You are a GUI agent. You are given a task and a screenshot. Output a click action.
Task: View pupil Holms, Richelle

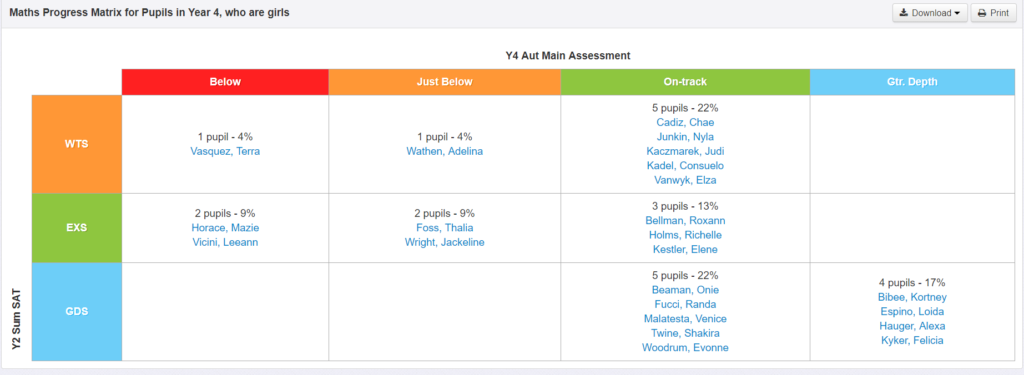tap(685, 235)
